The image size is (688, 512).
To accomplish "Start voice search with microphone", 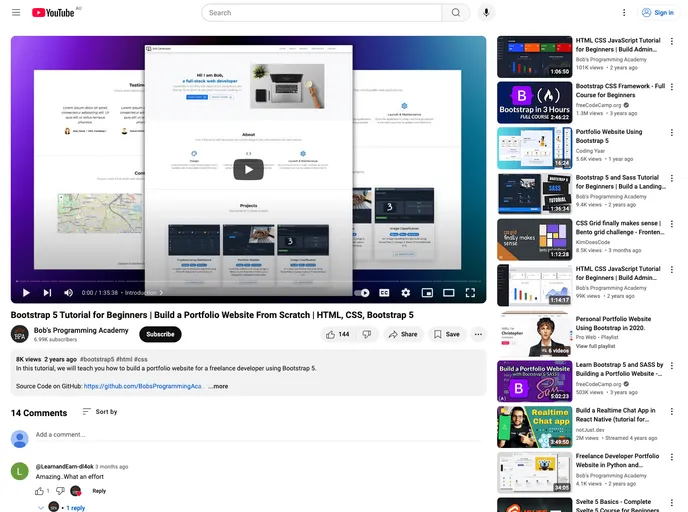I will (486, 13).
